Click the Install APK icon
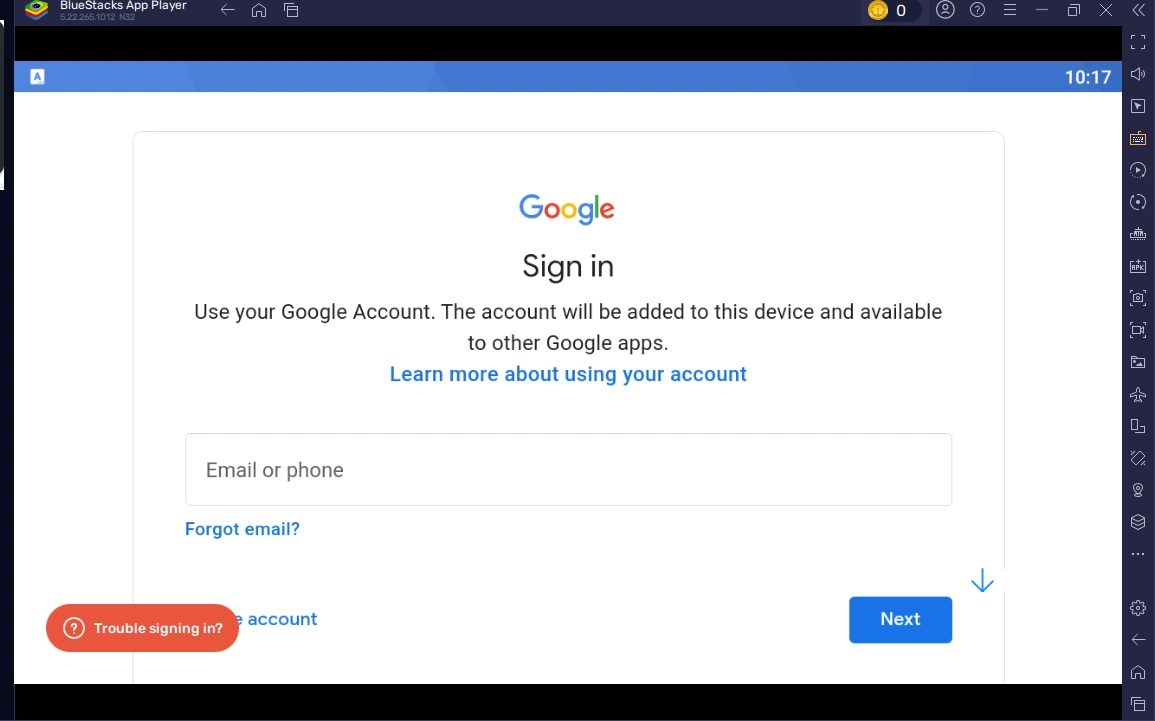Viewport: 1155px width, 721px height. pos(1138,266)
